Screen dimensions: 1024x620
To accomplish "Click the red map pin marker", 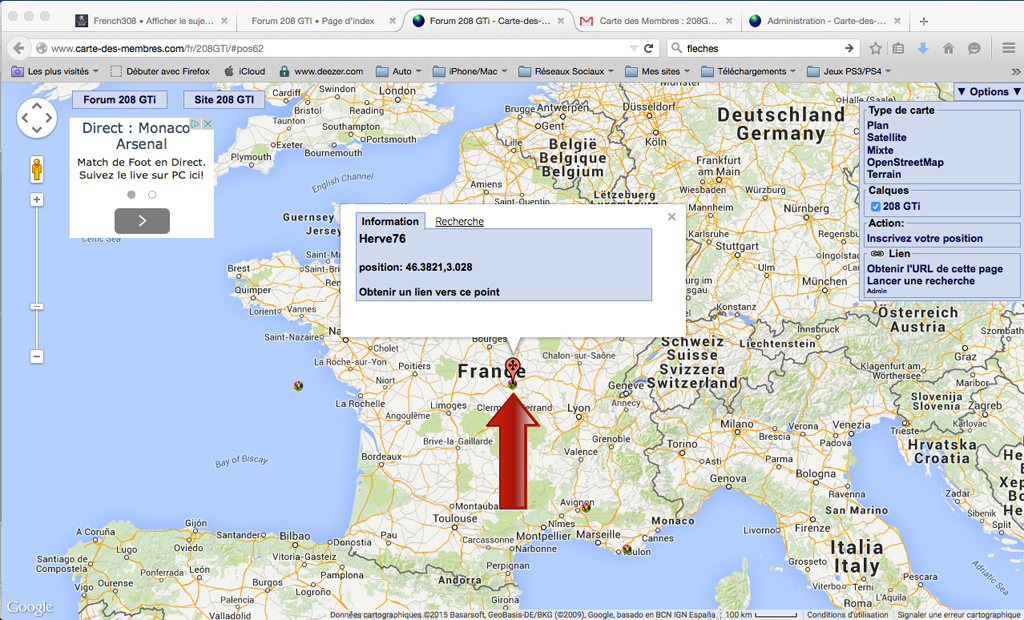I will coord(513,369).
